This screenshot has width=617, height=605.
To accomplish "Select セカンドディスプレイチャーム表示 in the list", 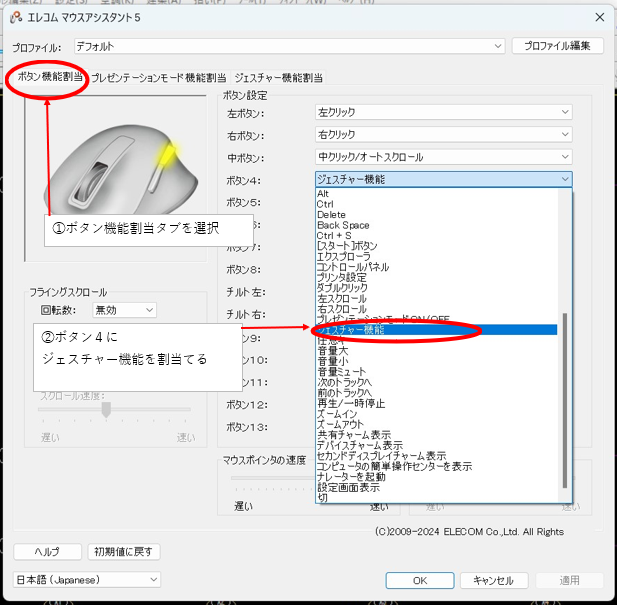I will [437, 456].
